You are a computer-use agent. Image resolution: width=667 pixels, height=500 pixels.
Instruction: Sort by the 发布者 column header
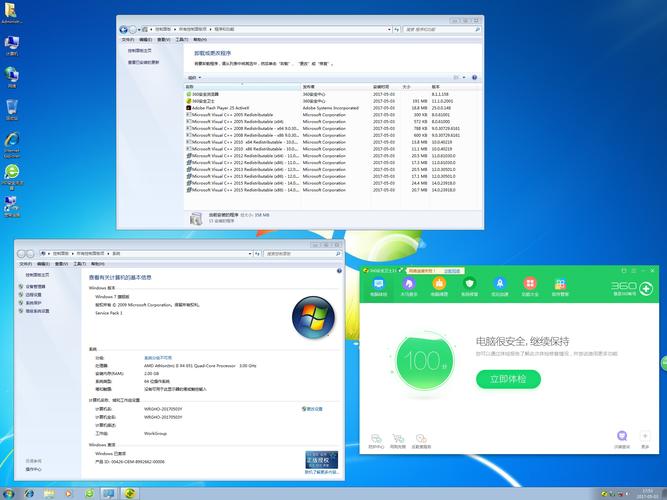pyautogui.click(x=336, y=87)
